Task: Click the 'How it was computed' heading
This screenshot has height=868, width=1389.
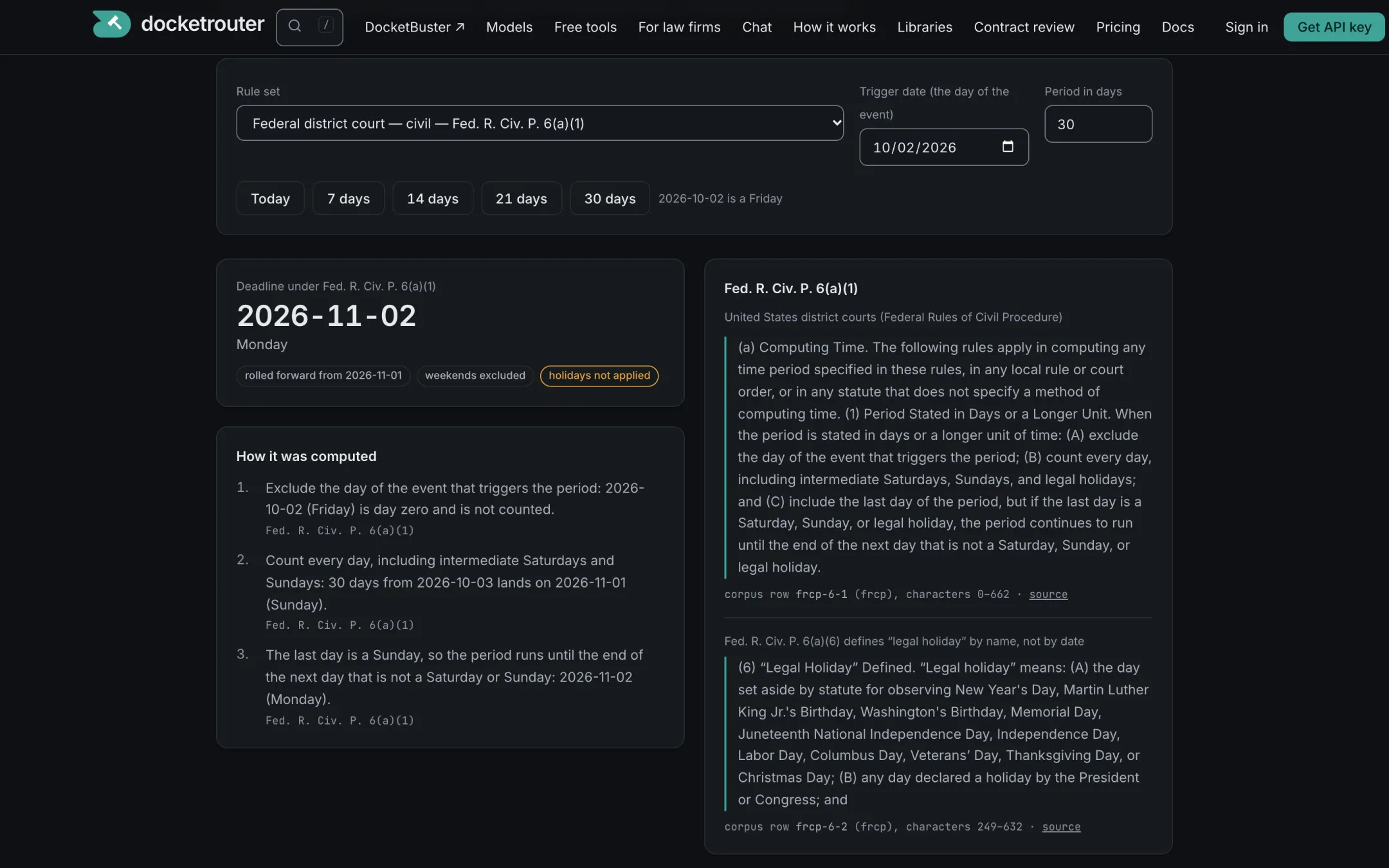Action: point(306,456)
